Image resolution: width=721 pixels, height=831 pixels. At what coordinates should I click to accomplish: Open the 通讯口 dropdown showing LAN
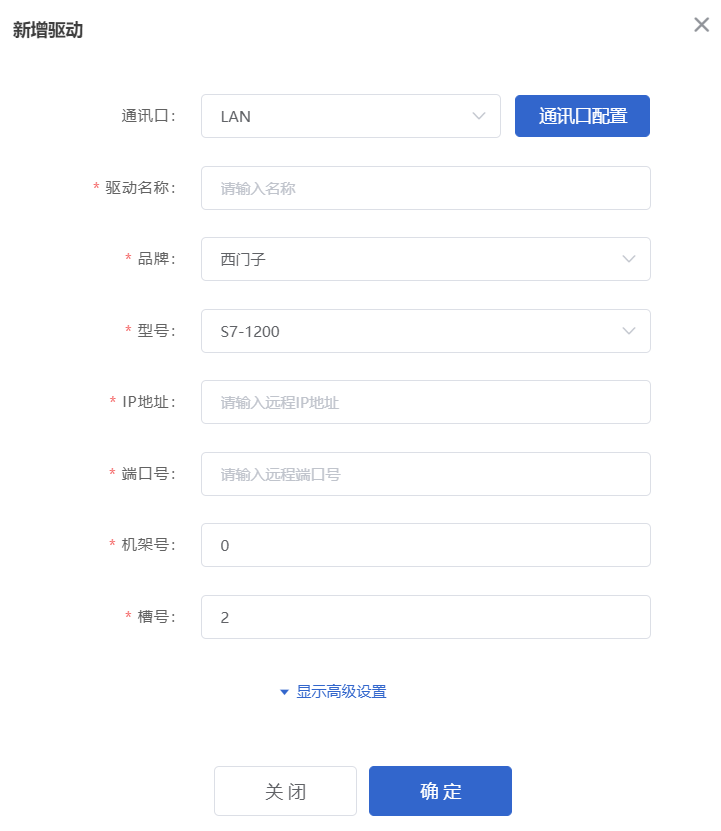point(351,116)
